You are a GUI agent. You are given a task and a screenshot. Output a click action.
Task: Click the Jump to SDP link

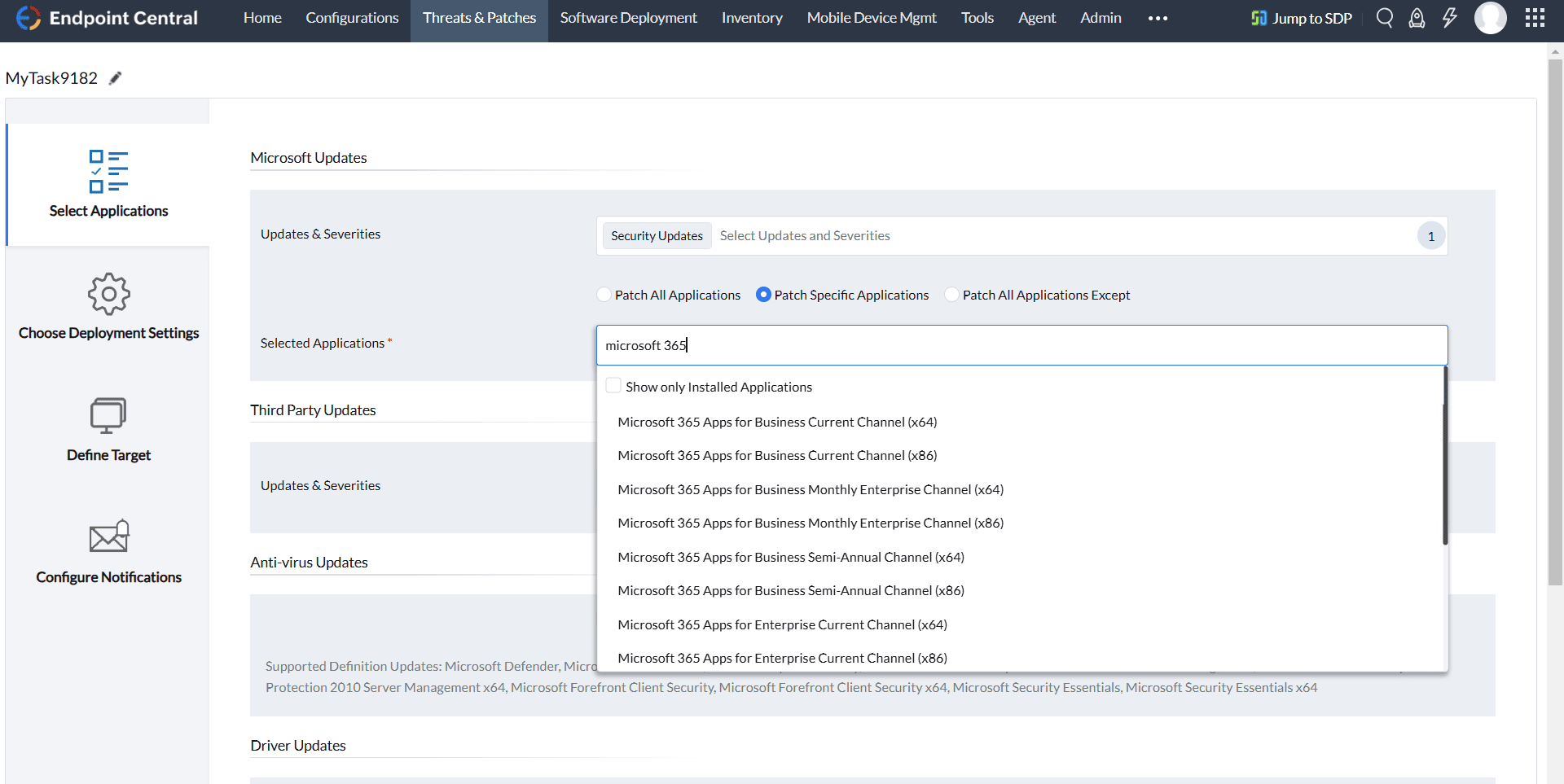pyautogui.click(x=1311, y=18)
